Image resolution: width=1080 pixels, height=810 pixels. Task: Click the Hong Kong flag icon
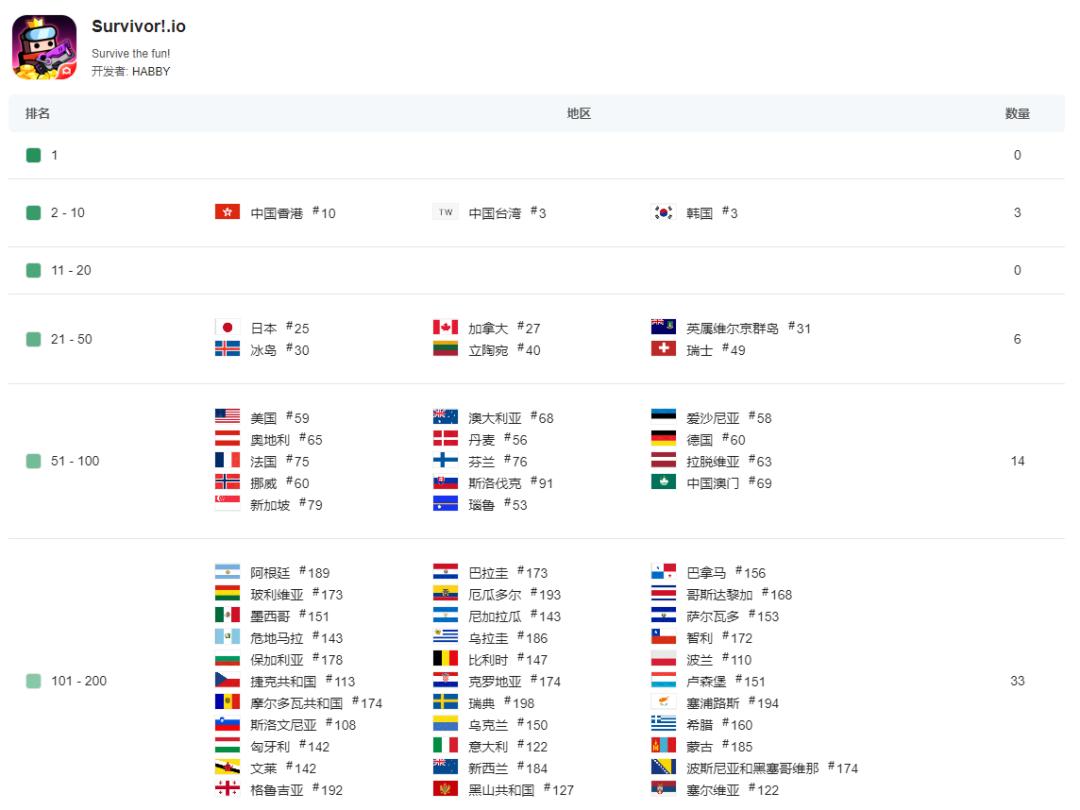coord(227,212)
